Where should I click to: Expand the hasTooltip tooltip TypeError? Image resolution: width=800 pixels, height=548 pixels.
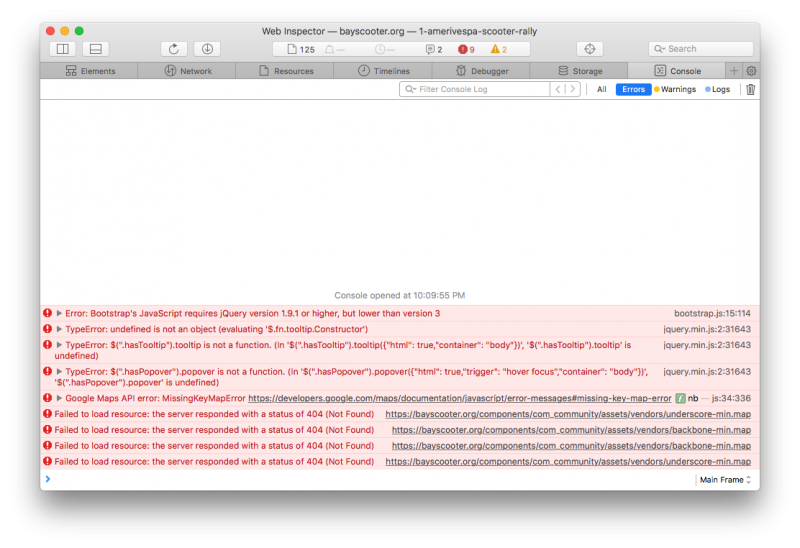[59, 345]
